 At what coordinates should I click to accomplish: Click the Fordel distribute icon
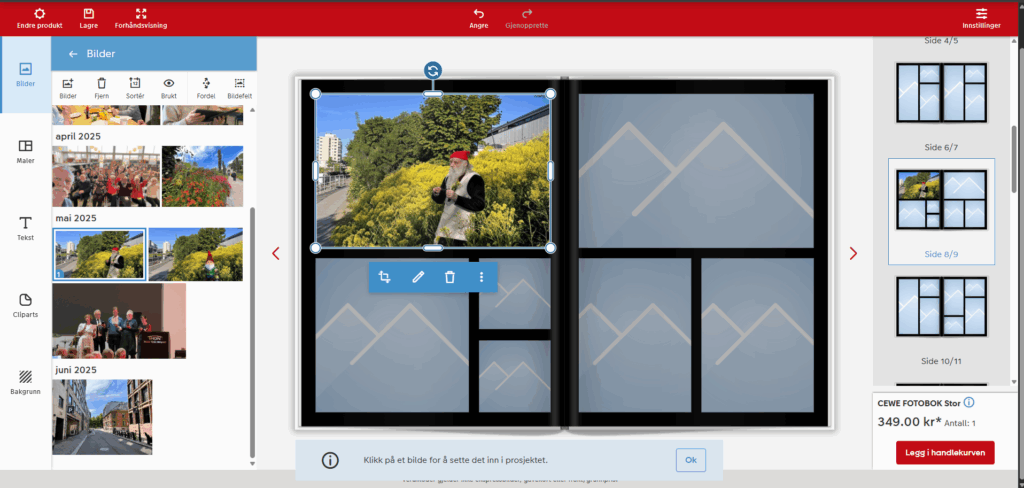tap(206, 88)
